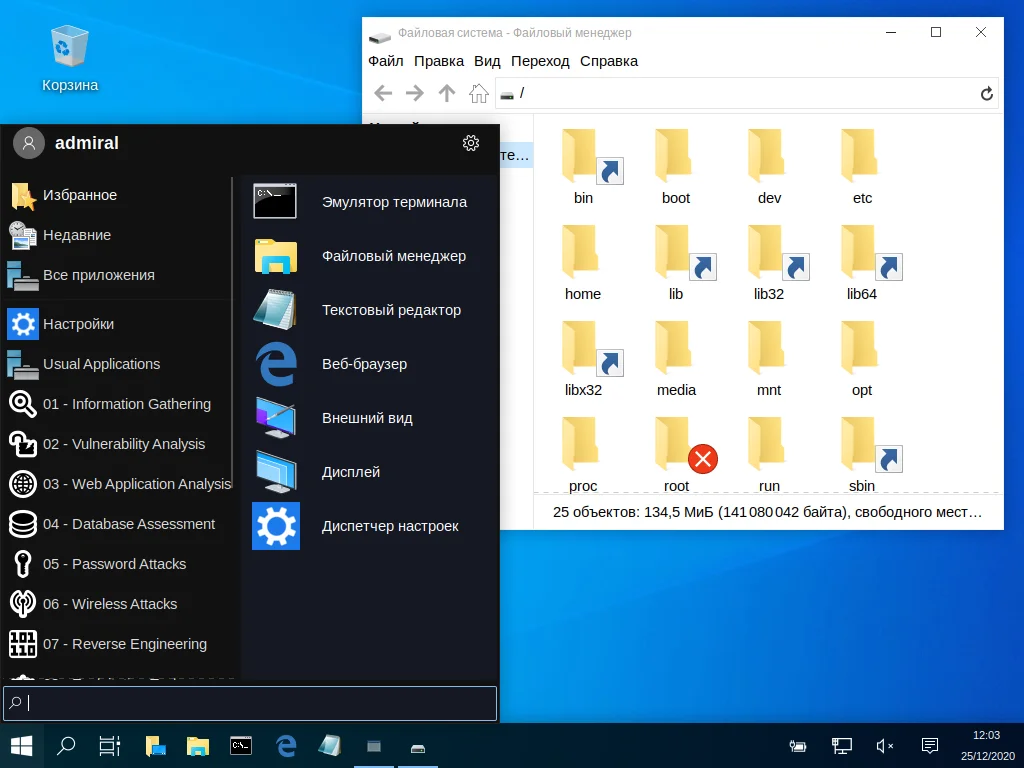This screenshot has height=768, width=1024.
Task: Navigate up one directory level
Action: coord(446,93)
